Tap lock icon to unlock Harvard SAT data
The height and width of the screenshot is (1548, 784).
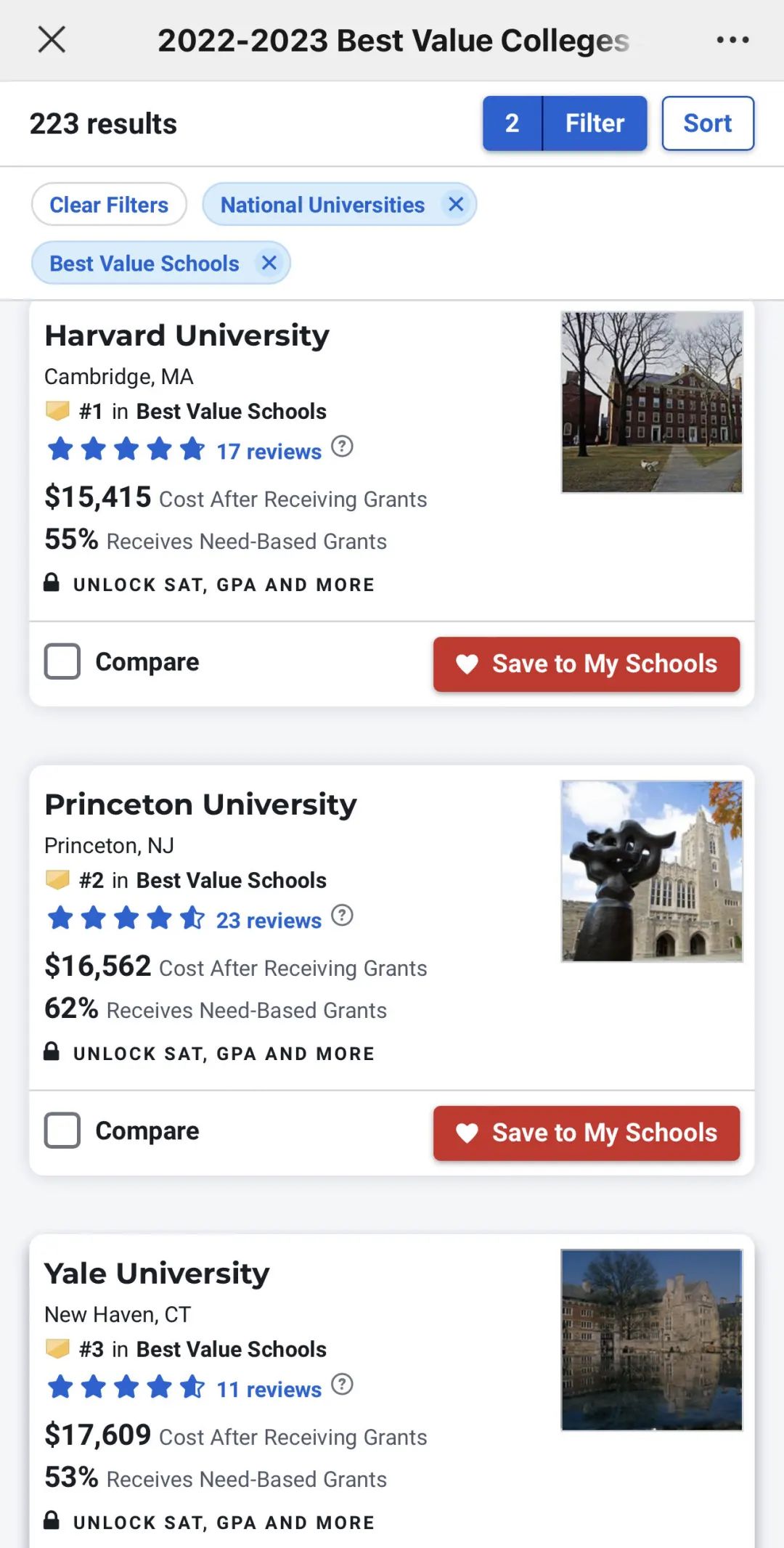(x=52, y=583)
